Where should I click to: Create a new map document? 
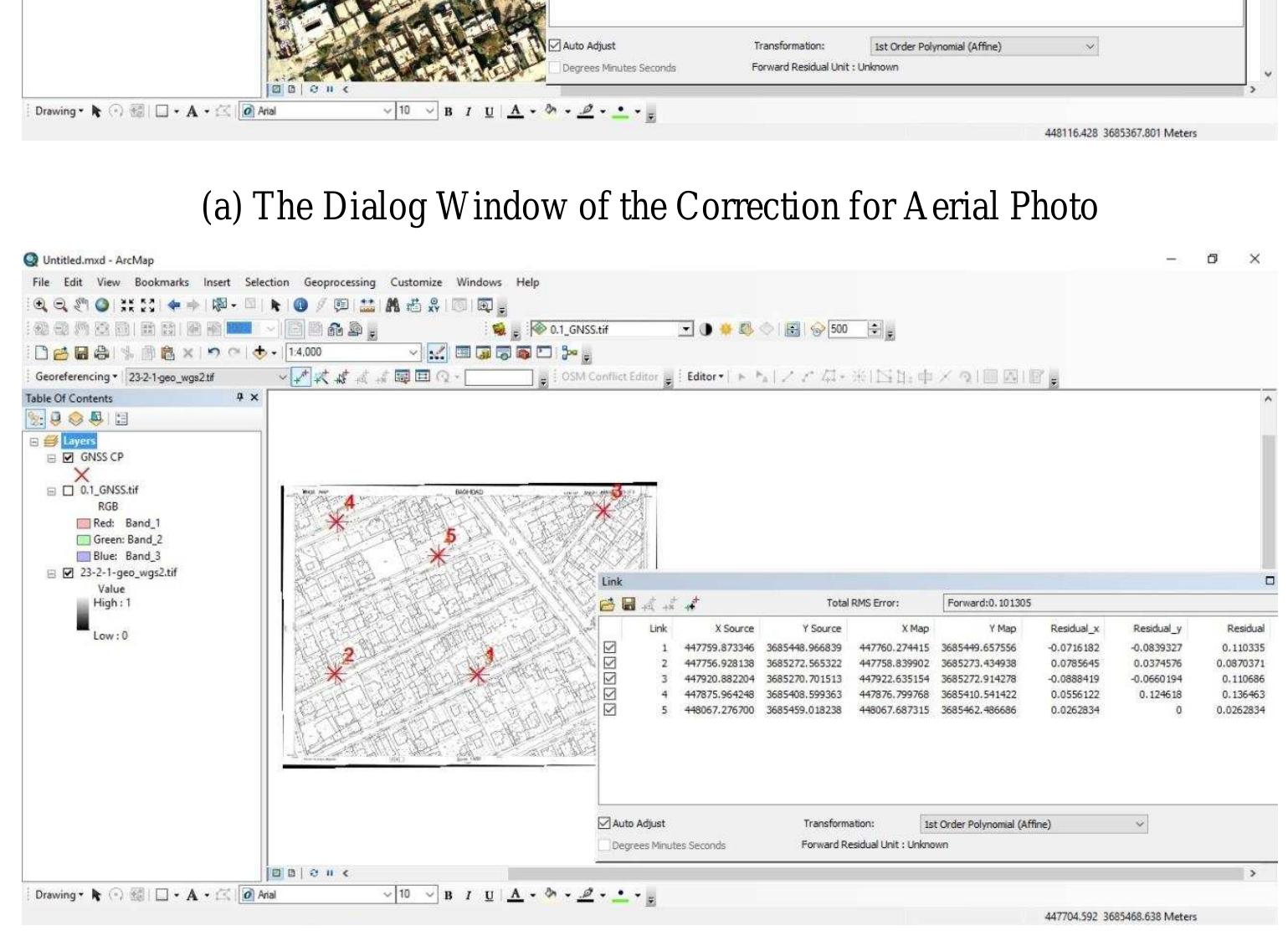click(x=42, y=353)
